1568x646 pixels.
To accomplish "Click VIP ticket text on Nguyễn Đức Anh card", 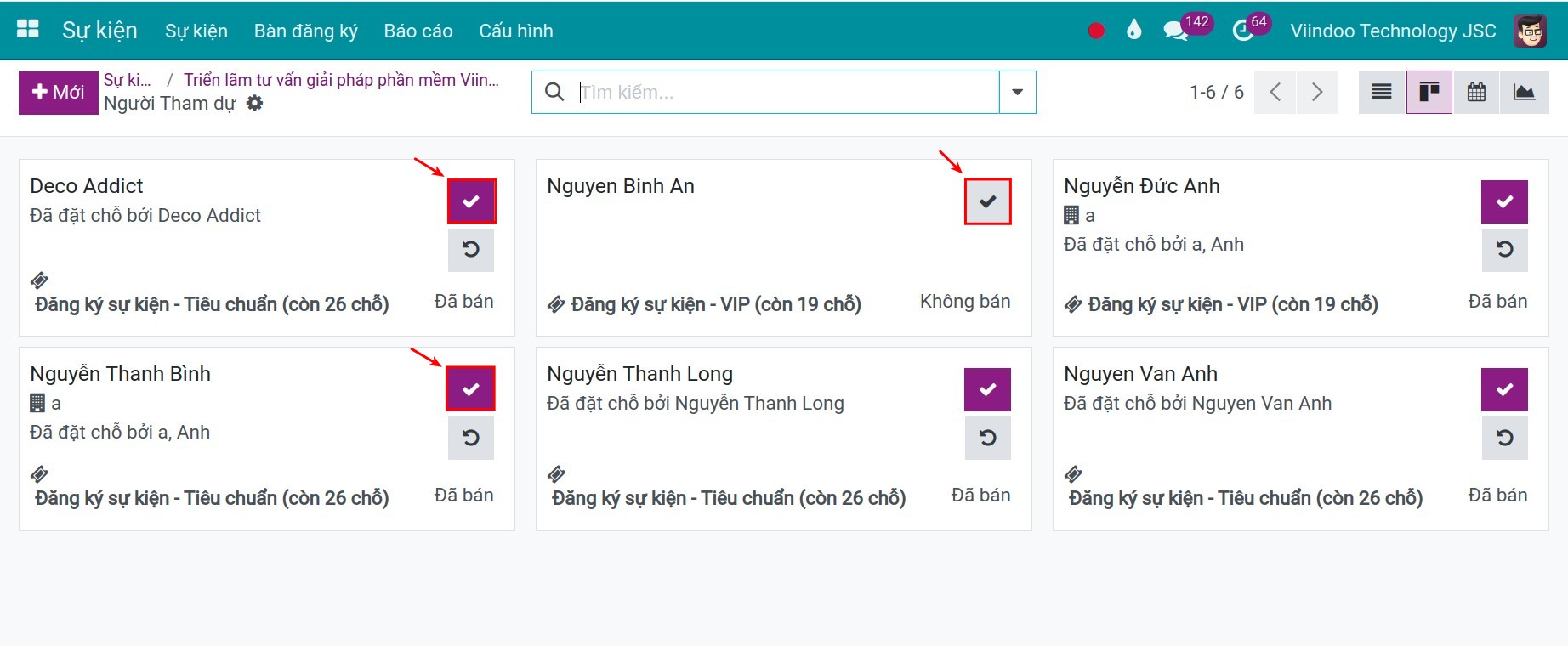I will point(1233,304).
